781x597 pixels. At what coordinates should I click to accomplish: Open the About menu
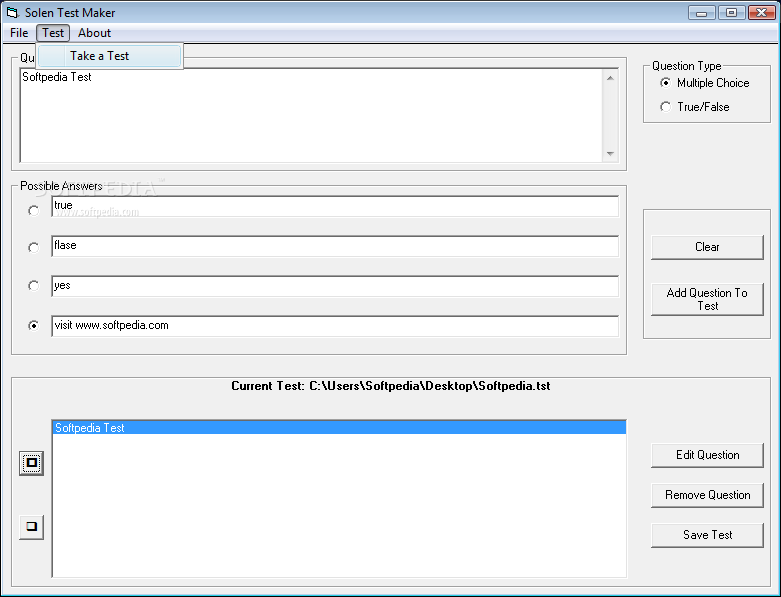pos(94,33)
